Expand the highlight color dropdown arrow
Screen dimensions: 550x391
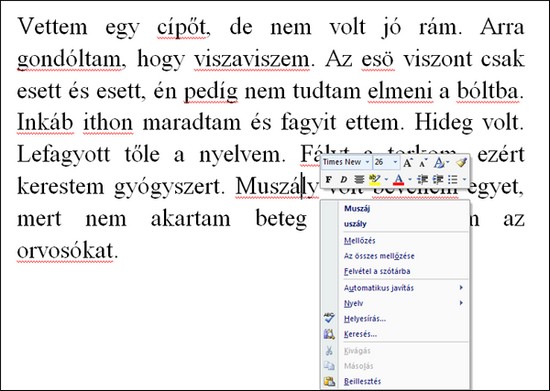pyautogui.click(x=386, y=180)
